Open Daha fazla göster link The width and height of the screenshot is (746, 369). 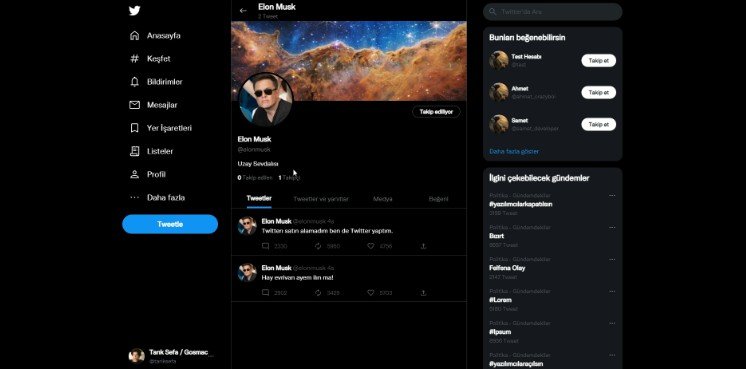pyautogui.click(x=514, y=151)
